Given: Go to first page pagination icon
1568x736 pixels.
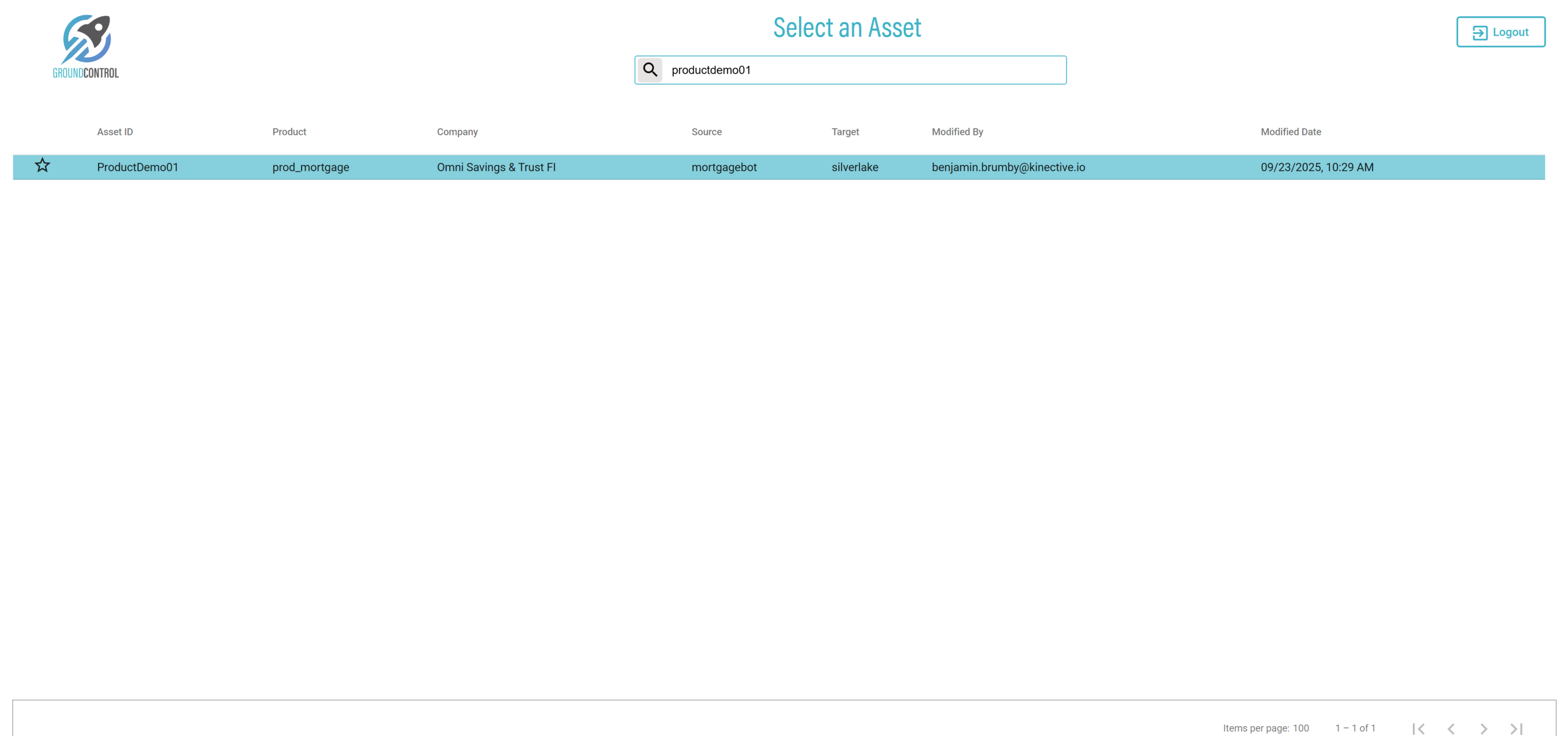Looking at the screenshot, I should pos(1418,728).
